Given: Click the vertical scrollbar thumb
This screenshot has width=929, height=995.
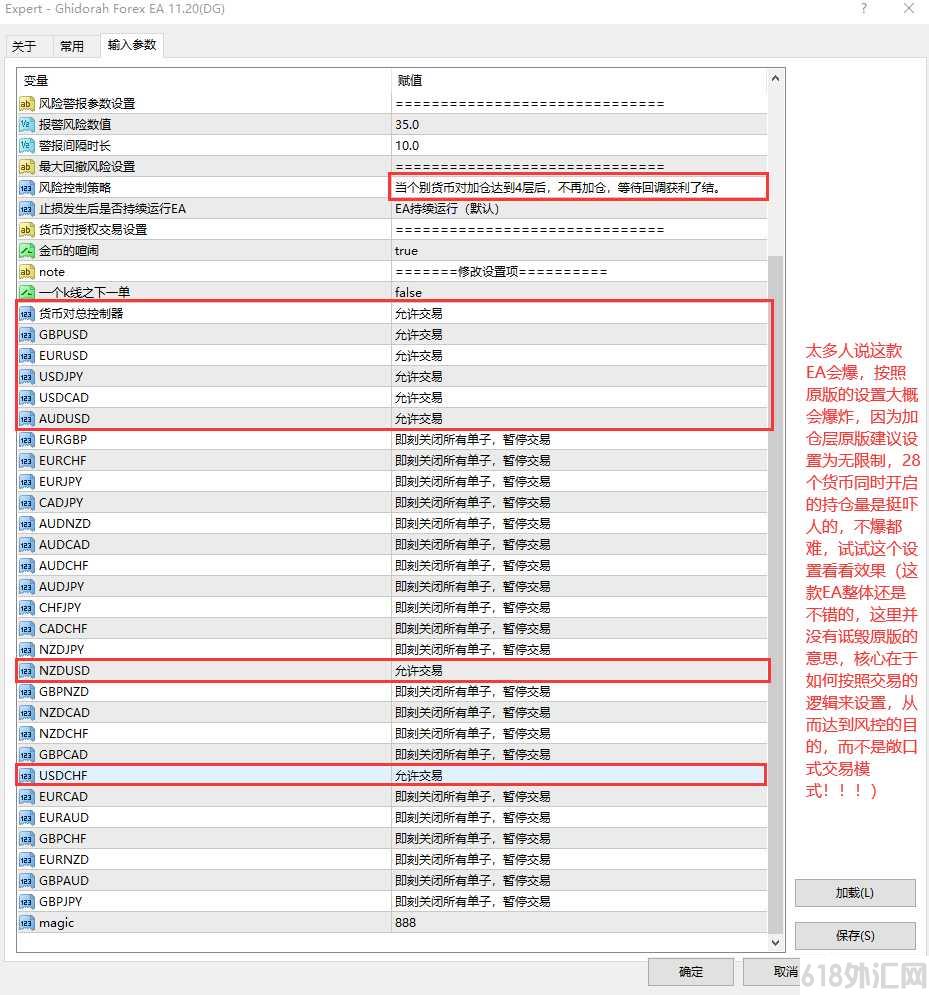Looking at the screenshot, I should [775, 594].
